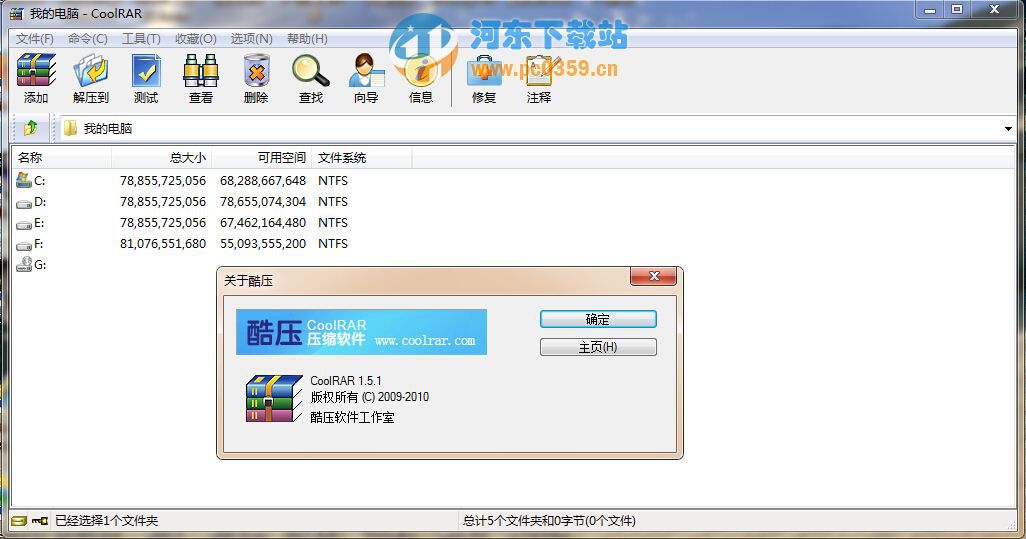Click the CoolRAR icon in title bar

[x=16, y=13]
